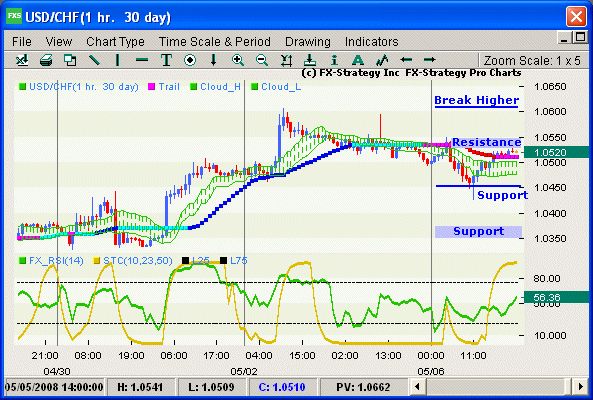Image resolution: width=593 pixels, height=400 pixels.
Task: Maximize the inner chart pane
Action: pos(580,37)
